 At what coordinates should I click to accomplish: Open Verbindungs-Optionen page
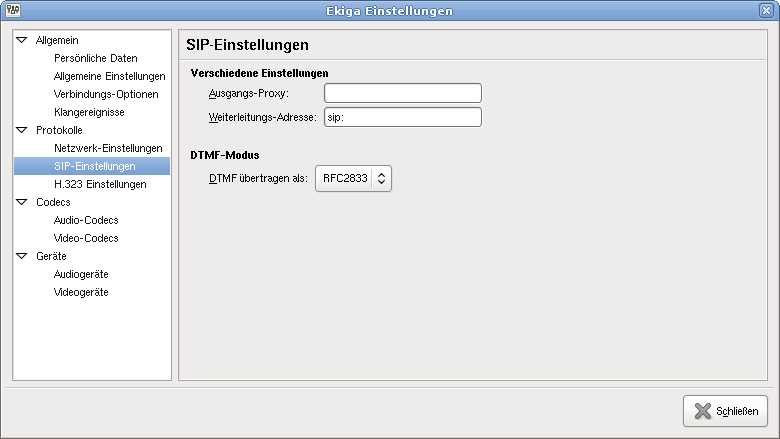pyautogui.click(x=105, y=94)
